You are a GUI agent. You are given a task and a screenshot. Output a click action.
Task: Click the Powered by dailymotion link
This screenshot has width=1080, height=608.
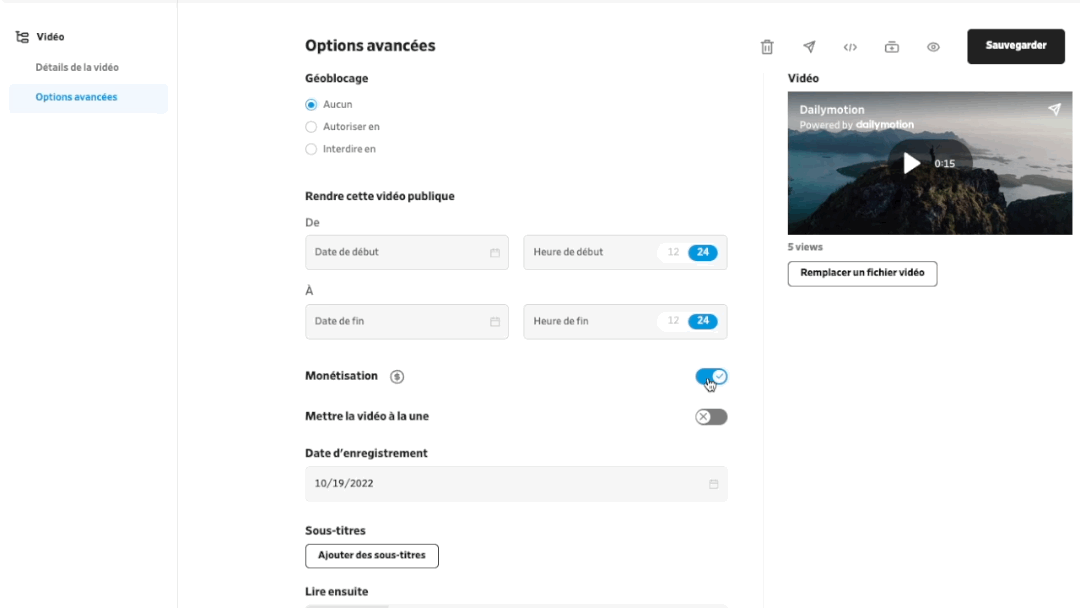point(856,125)
